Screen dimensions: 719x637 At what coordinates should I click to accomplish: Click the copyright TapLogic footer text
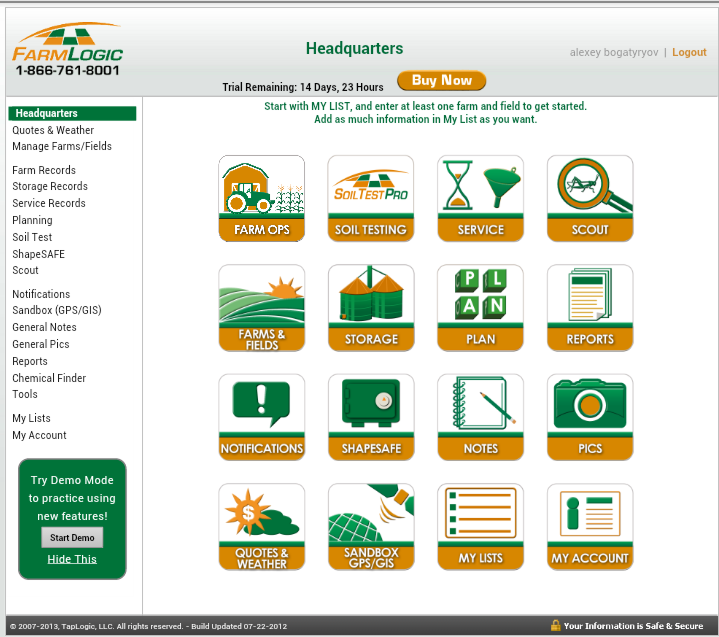(149, 626)
